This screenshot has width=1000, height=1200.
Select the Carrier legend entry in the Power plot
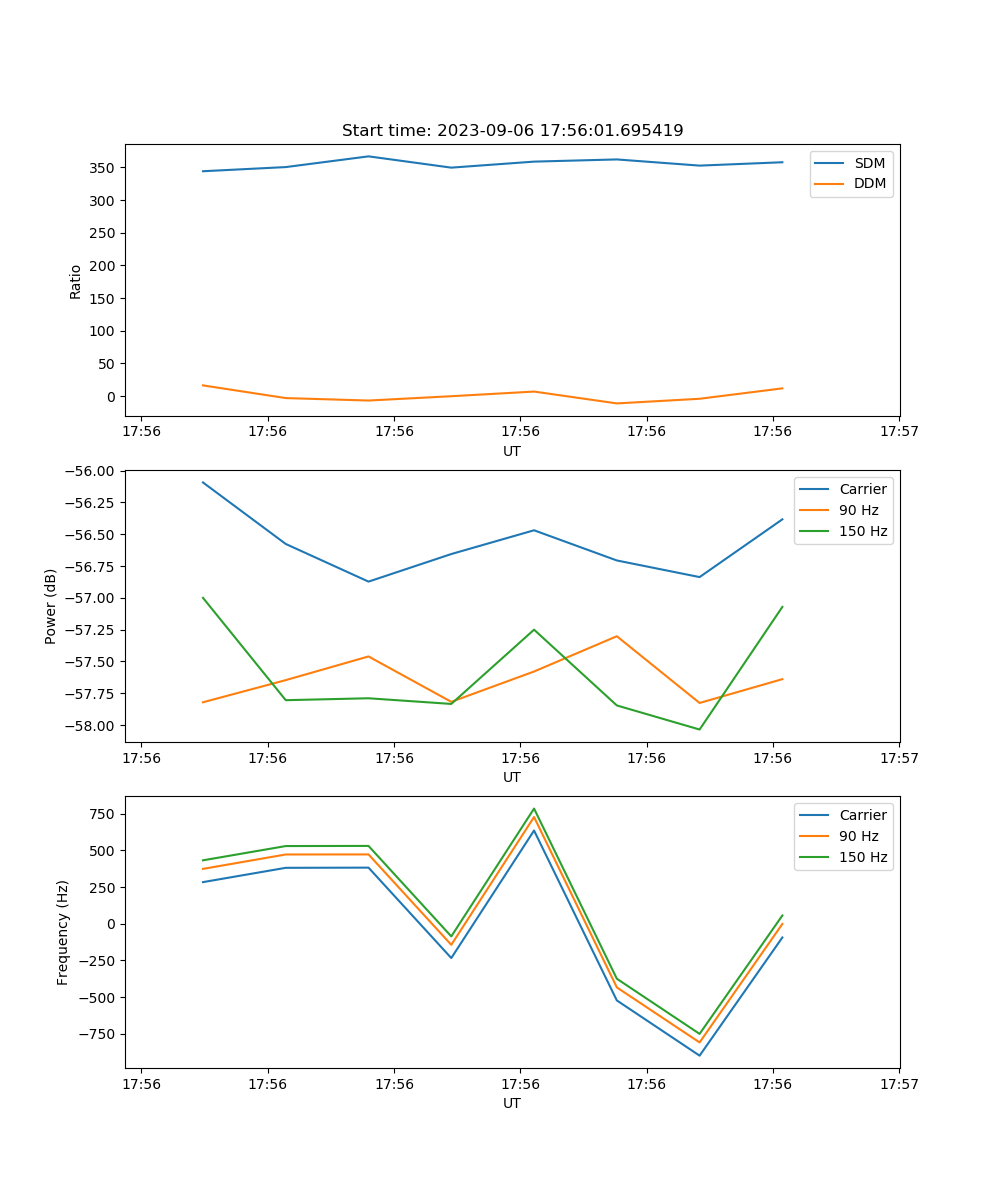tap(862, 489)
